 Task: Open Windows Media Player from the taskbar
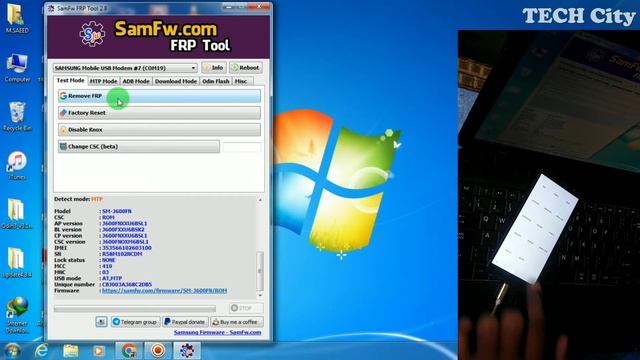coord(98,351)
